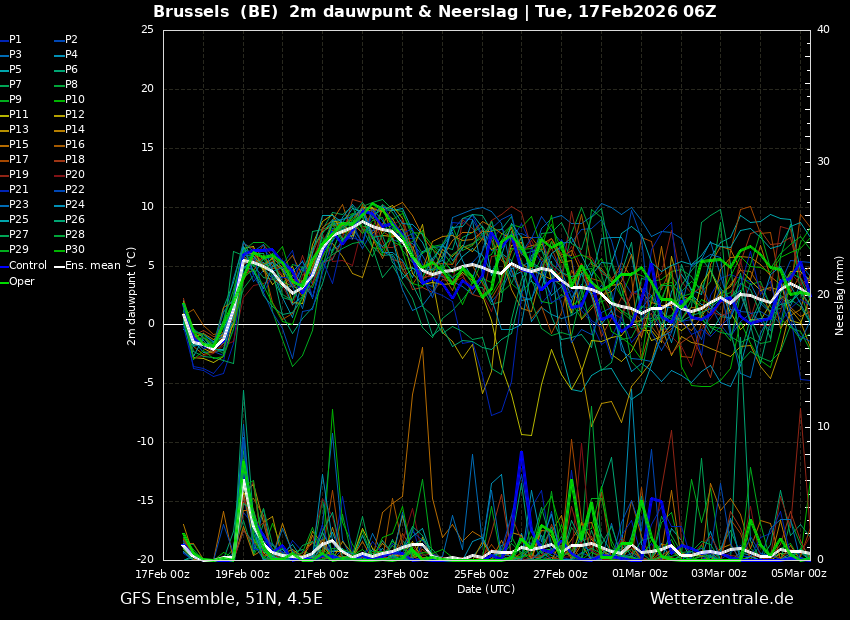Click the 25Feb 00z date tick label
The width and height of the screenshot is (850, 620).
(481, 574)
